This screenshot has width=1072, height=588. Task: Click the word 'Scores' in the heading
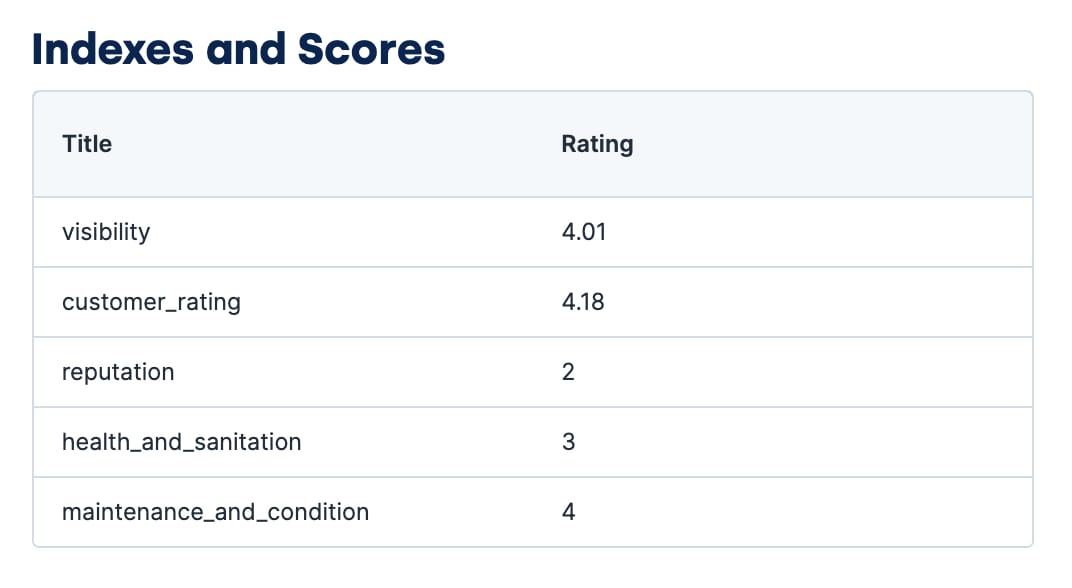point(371,50)
